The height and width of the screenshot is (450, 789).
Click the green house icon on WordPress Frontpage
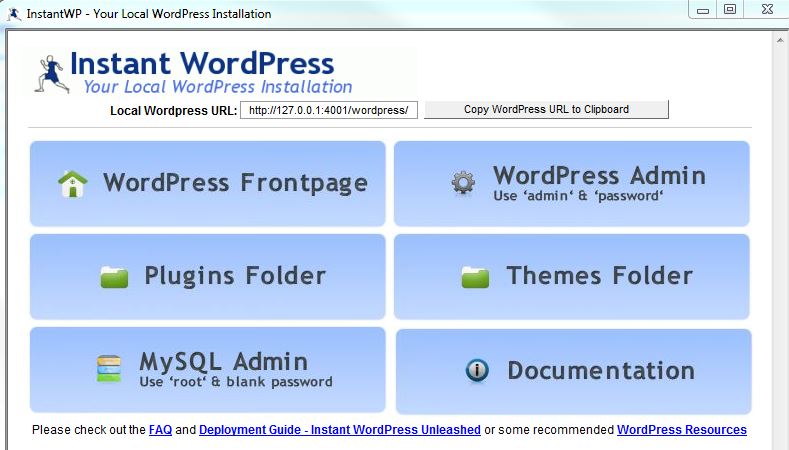(x=73, y=184)
